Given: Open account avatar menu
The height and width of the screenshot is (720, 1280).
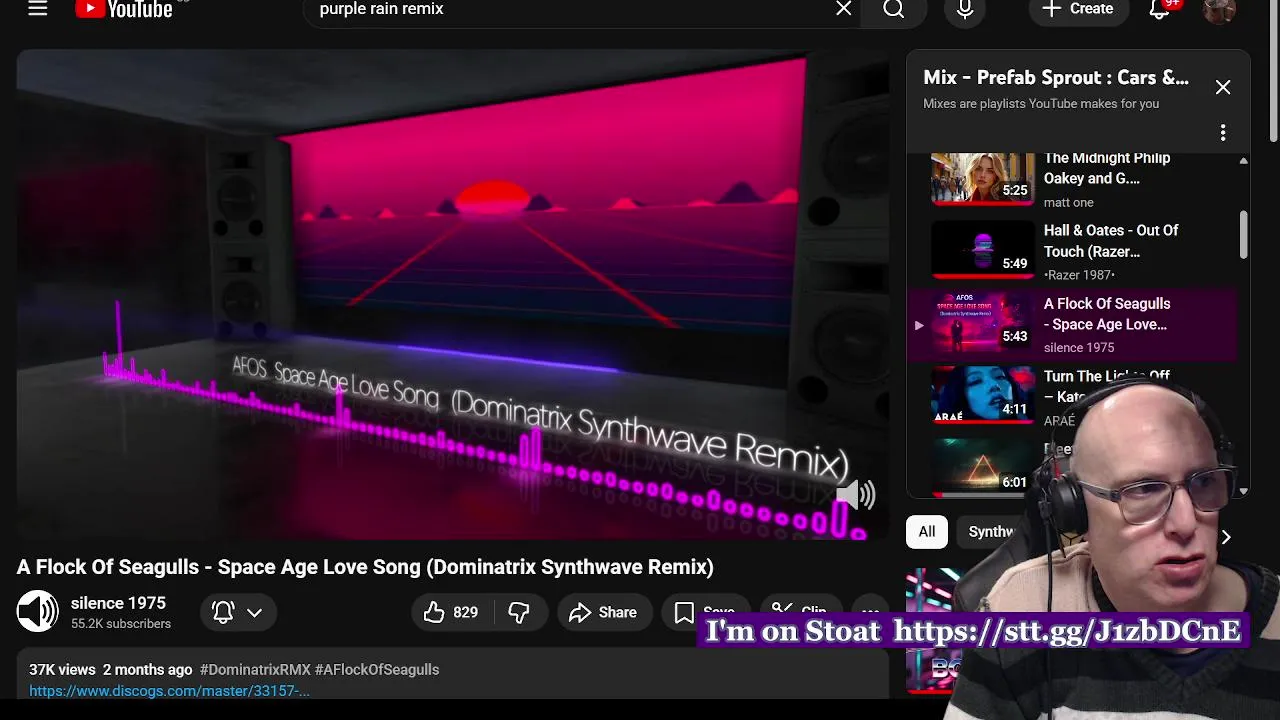Looking at the screenshot, I should click(1219, 9).
